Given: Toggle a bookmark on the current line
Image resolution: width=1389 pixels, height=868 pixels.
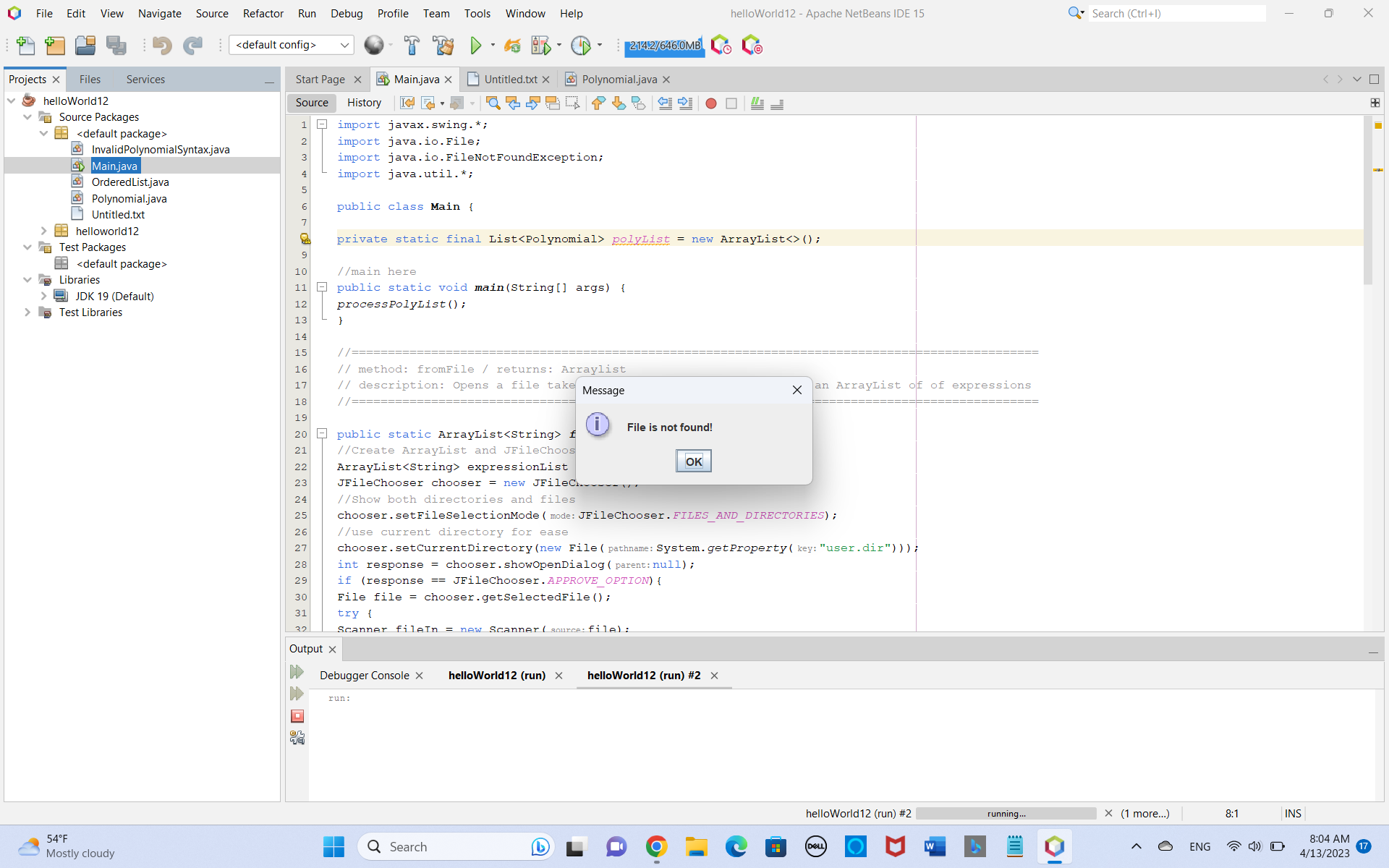Looking at the screenshot, I should point(638,103).
